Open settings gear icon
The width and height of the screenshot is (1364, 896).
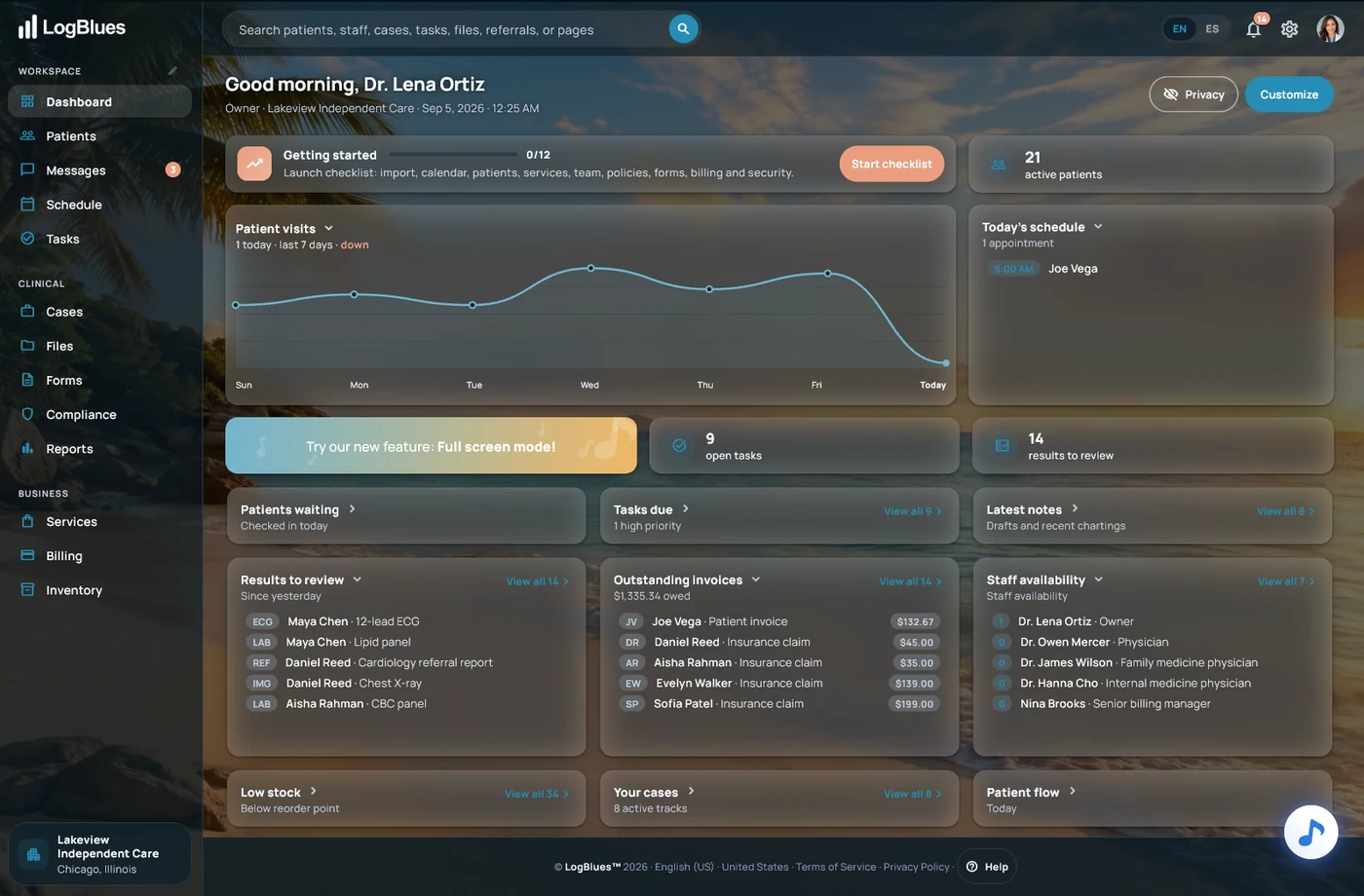pyautogui.click(x=1289, y=29)
